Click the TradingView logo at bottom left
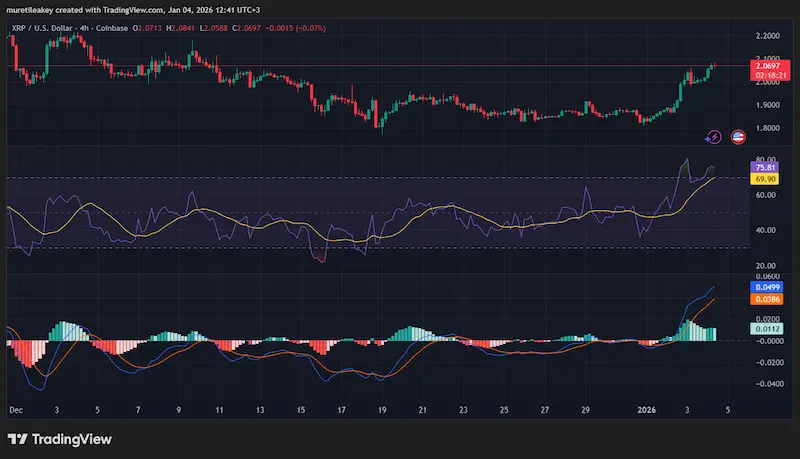 pyautogui.click(x=58, y=439)
